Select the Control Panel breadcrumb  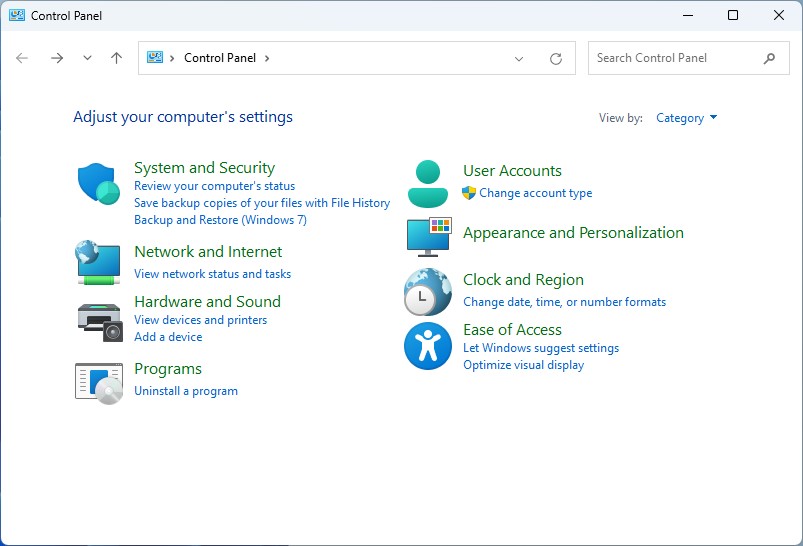(220, 58)
